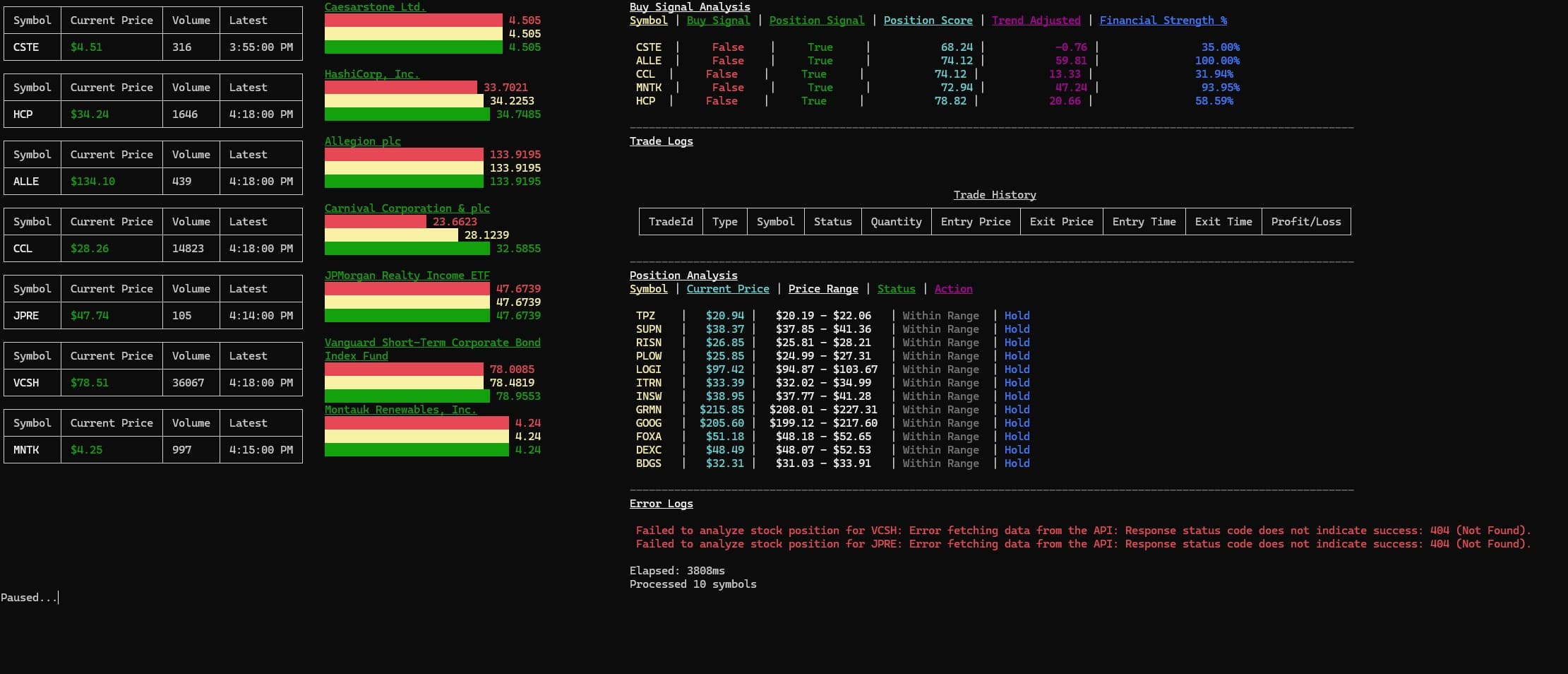Click the HashiCorp, Inc. heading link
The image size is (1568, 674).
pyautogui.click(x=371, y=74)
